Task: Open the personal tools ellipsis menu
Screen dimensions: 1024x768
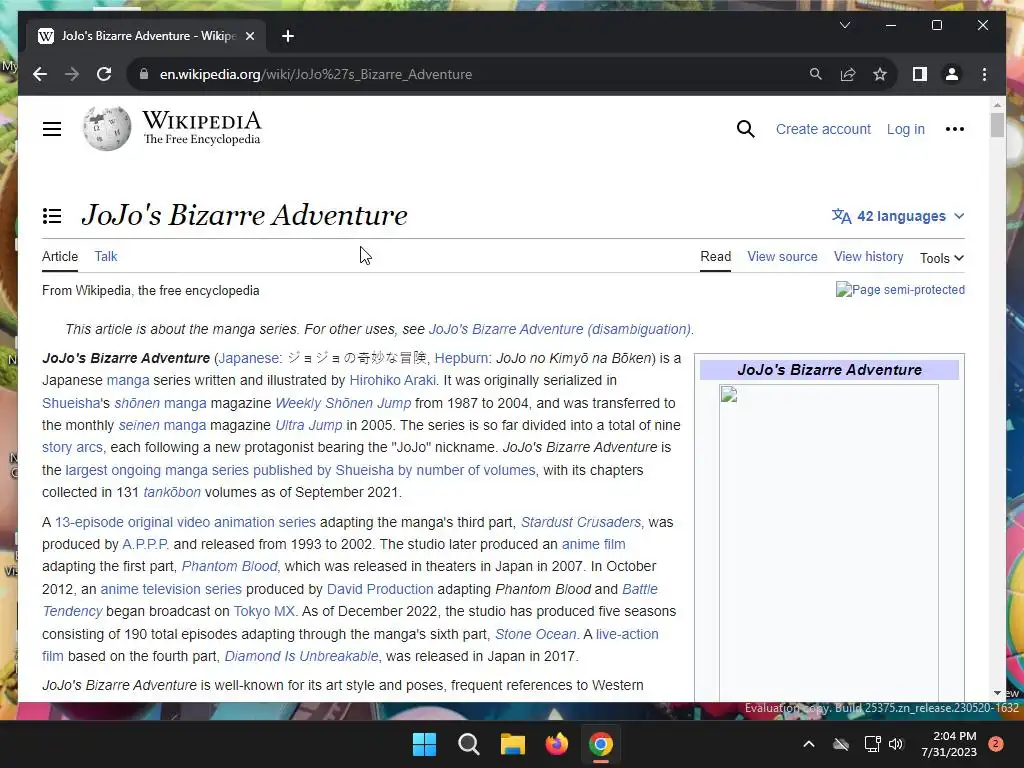Action: (954, 129)
